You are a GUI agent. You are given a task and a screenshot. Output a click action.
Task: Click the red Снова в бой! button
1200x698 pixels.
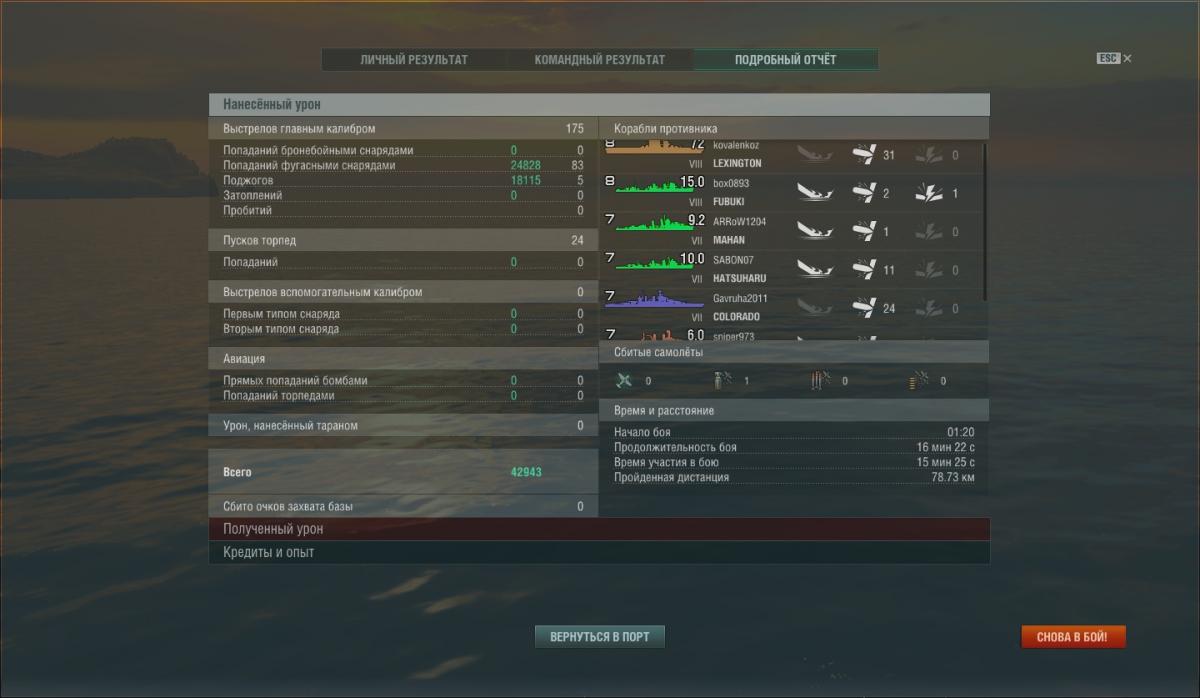pyautogui.click(x=1073, y=636)
